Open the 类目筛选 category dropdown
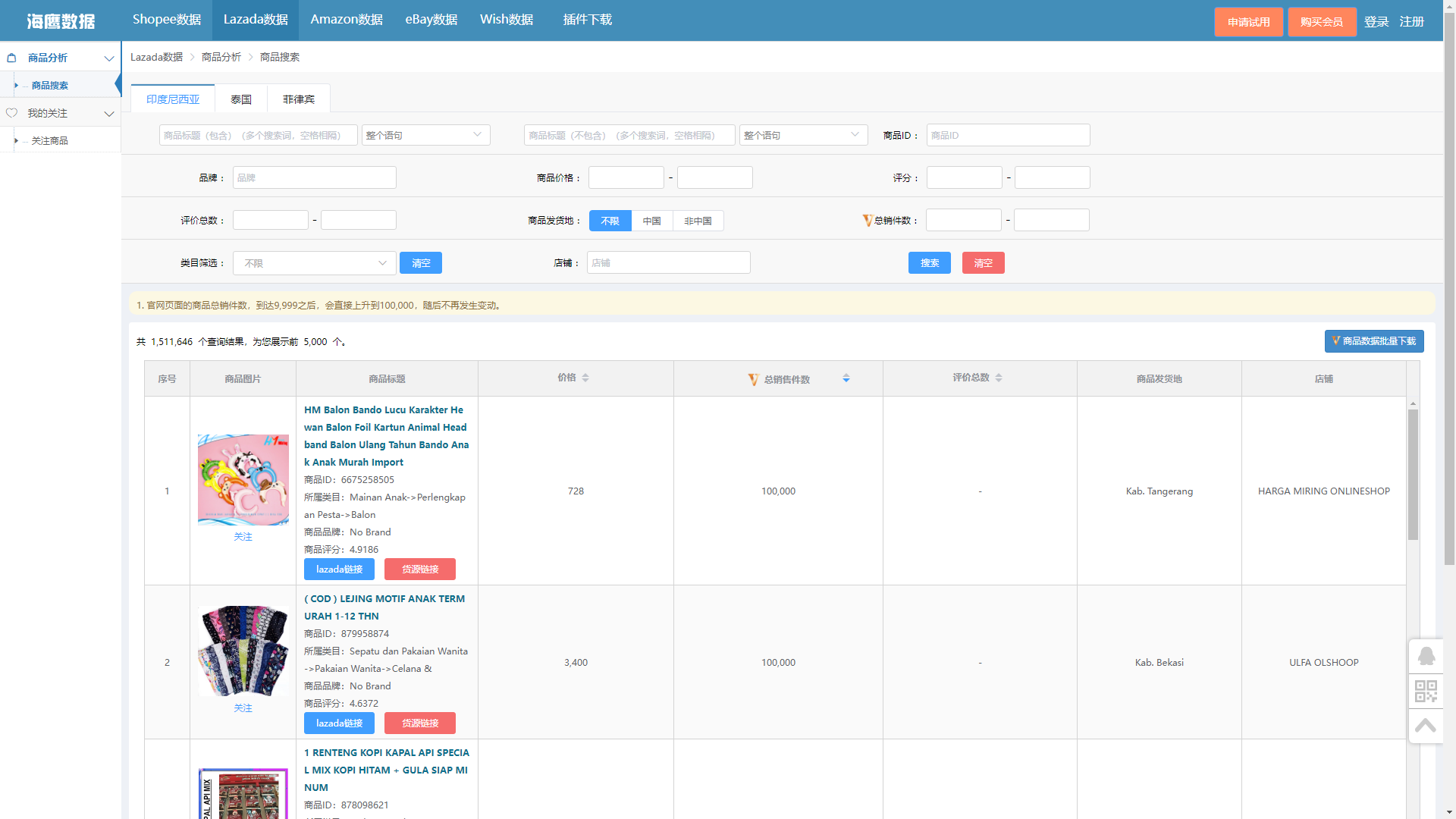Screen dimensions: 1456x819 click(314, 263)
